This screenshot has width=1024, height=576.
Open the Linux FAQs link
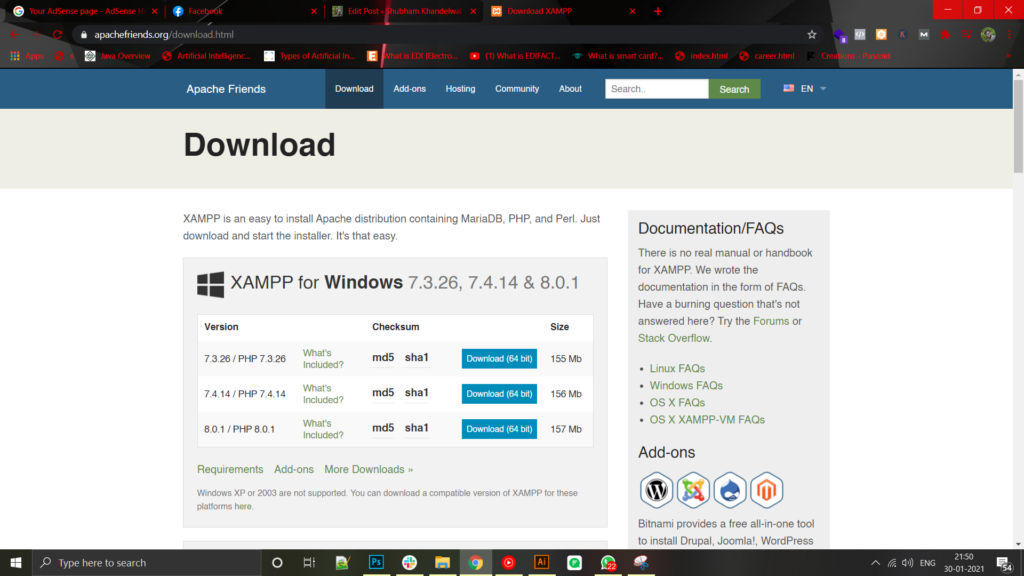point(677,369)
